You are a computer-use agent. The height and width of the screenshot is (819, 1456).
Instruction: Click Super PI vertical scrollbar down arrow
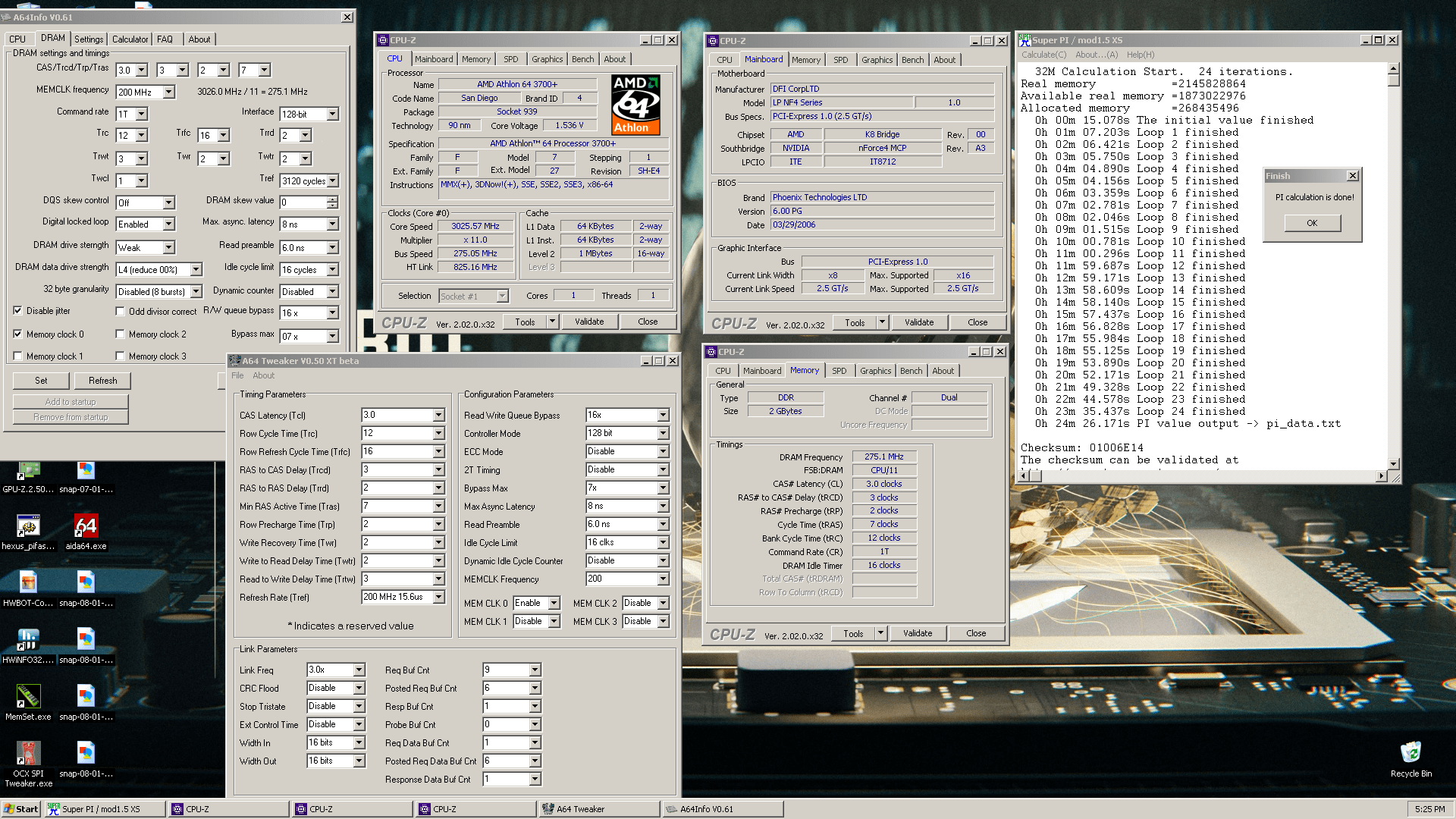point(1394,463)
